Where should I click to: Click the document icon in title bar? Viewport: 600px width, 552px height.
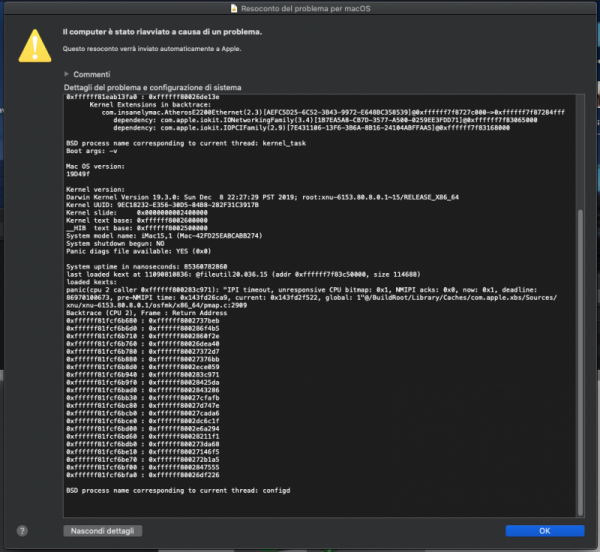click(234, 8)
